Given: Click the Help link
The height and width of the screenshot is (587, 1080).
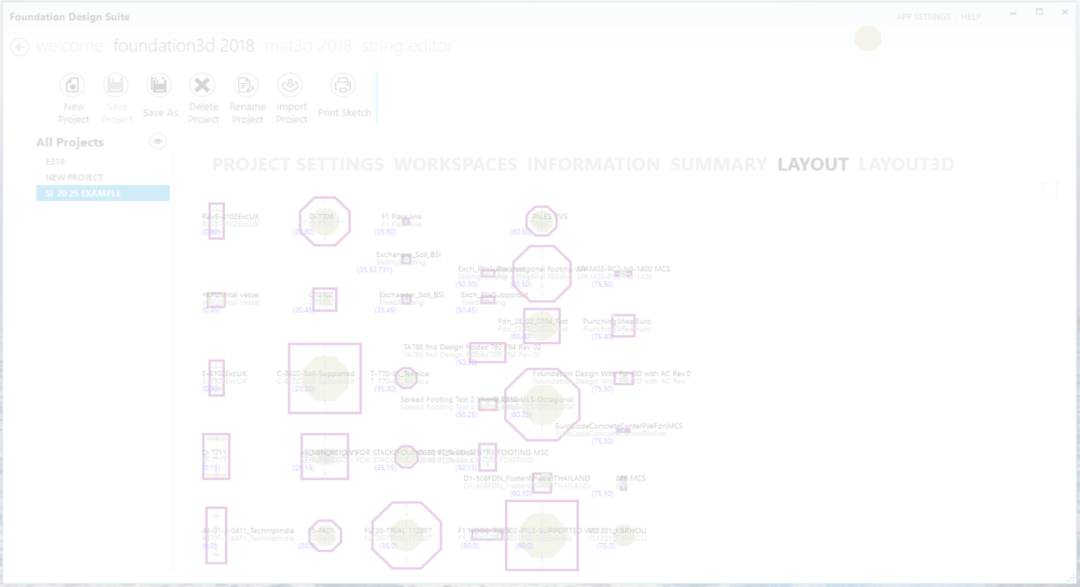Looking at the screenshot, I should (x=971, y=17).
